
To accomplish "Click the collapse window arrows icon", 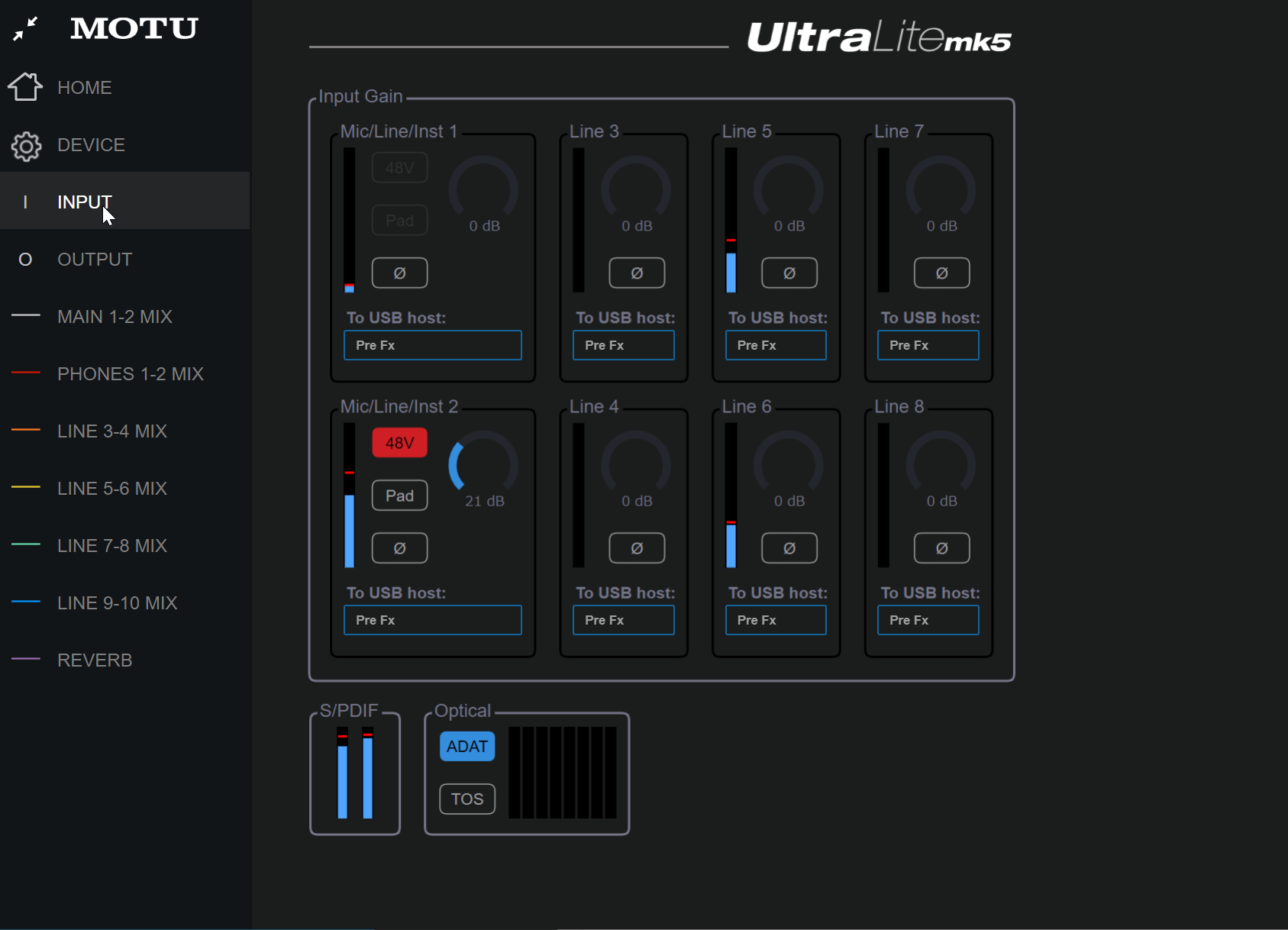I will [25, 29].
